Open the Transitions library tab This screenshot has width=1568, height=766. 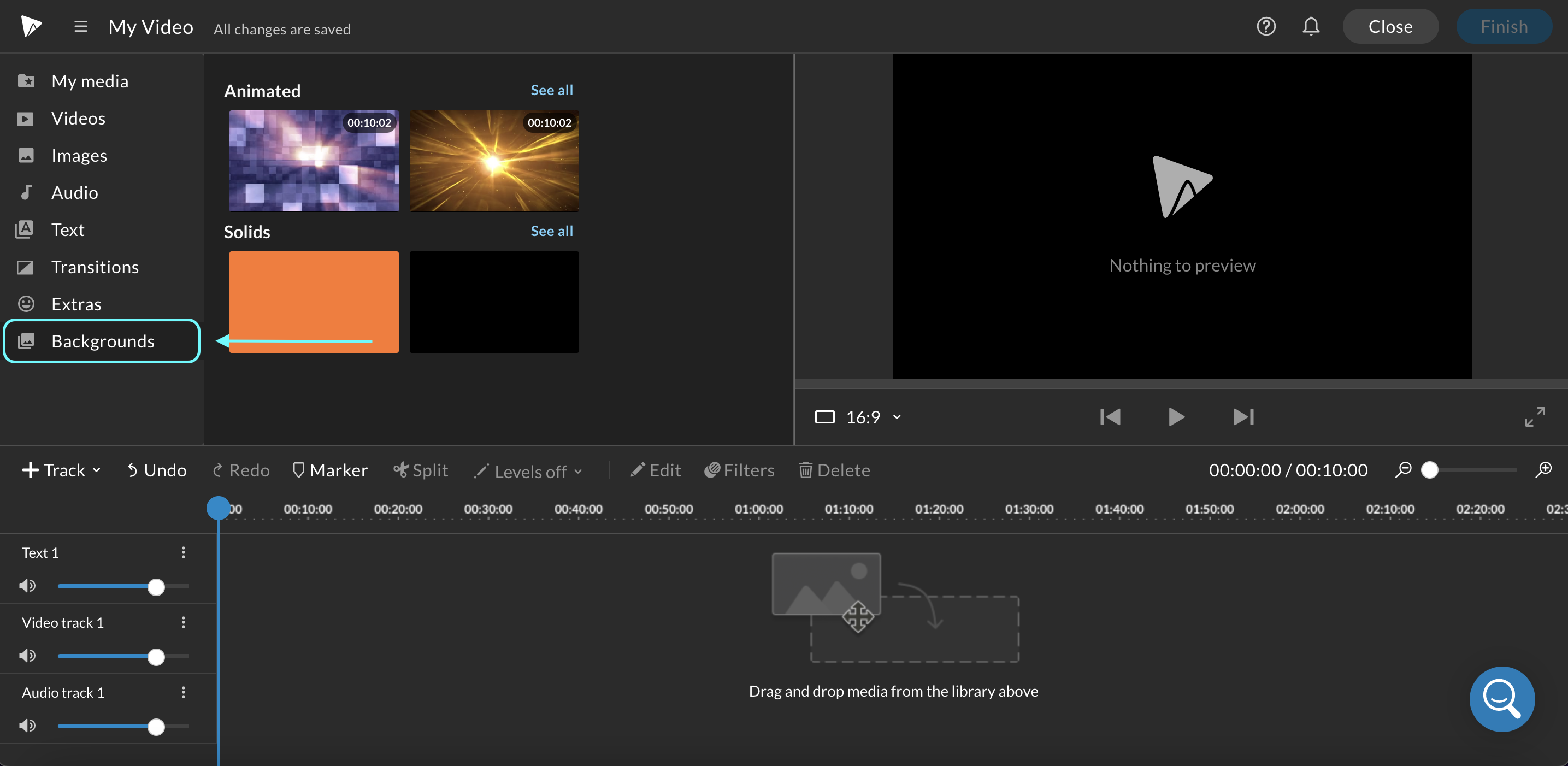95,267
